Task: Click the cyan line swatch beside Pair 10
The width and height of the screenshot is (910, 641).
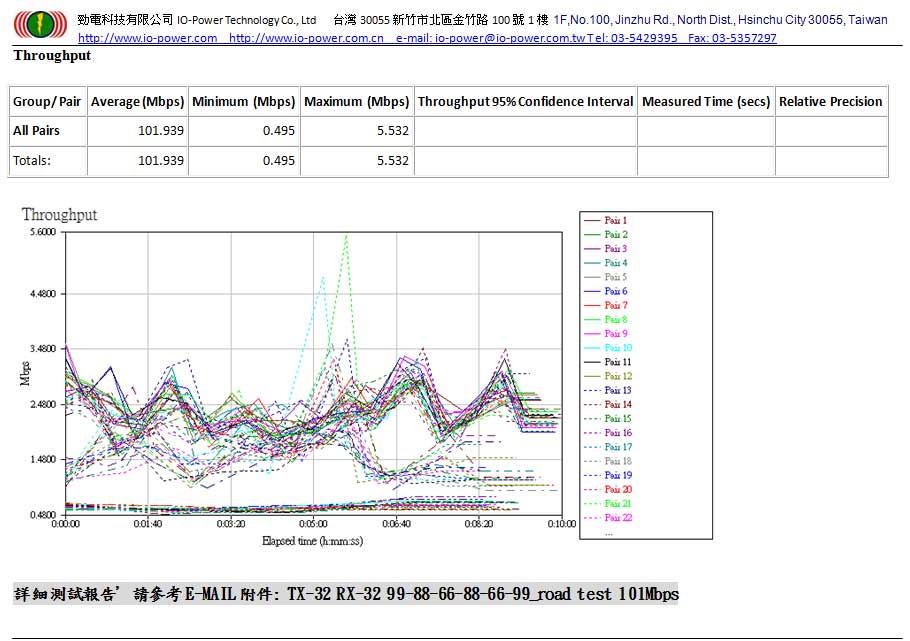Action: pos(591,348)
